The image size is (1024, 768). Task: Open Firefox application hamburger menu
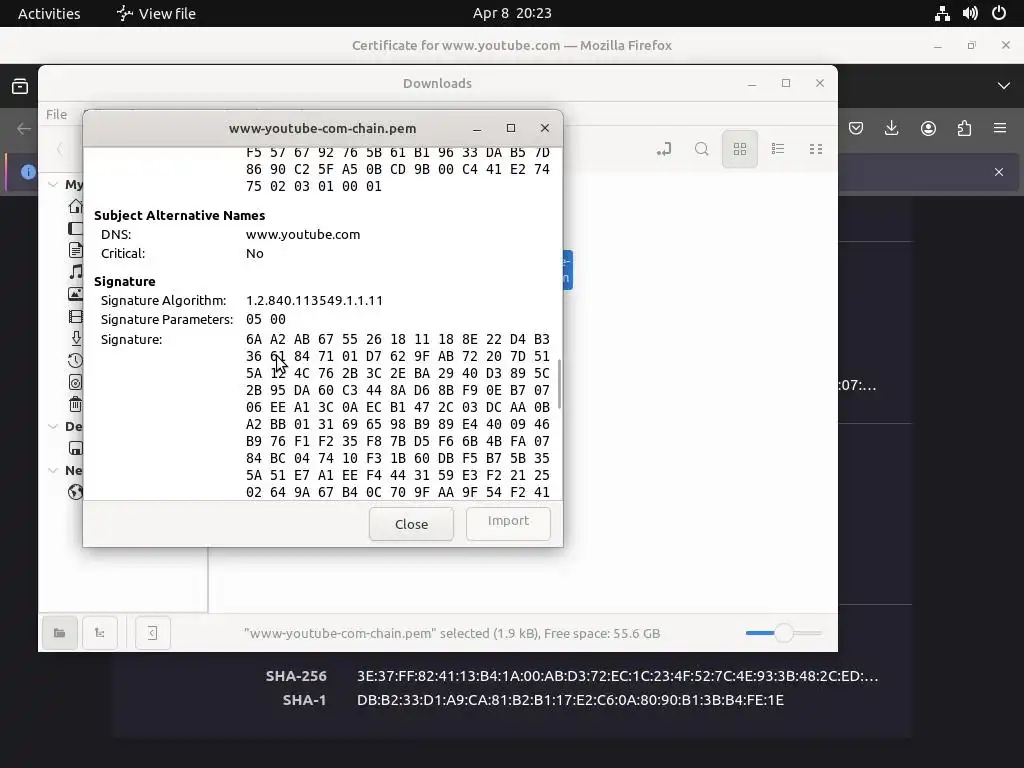1000,128
